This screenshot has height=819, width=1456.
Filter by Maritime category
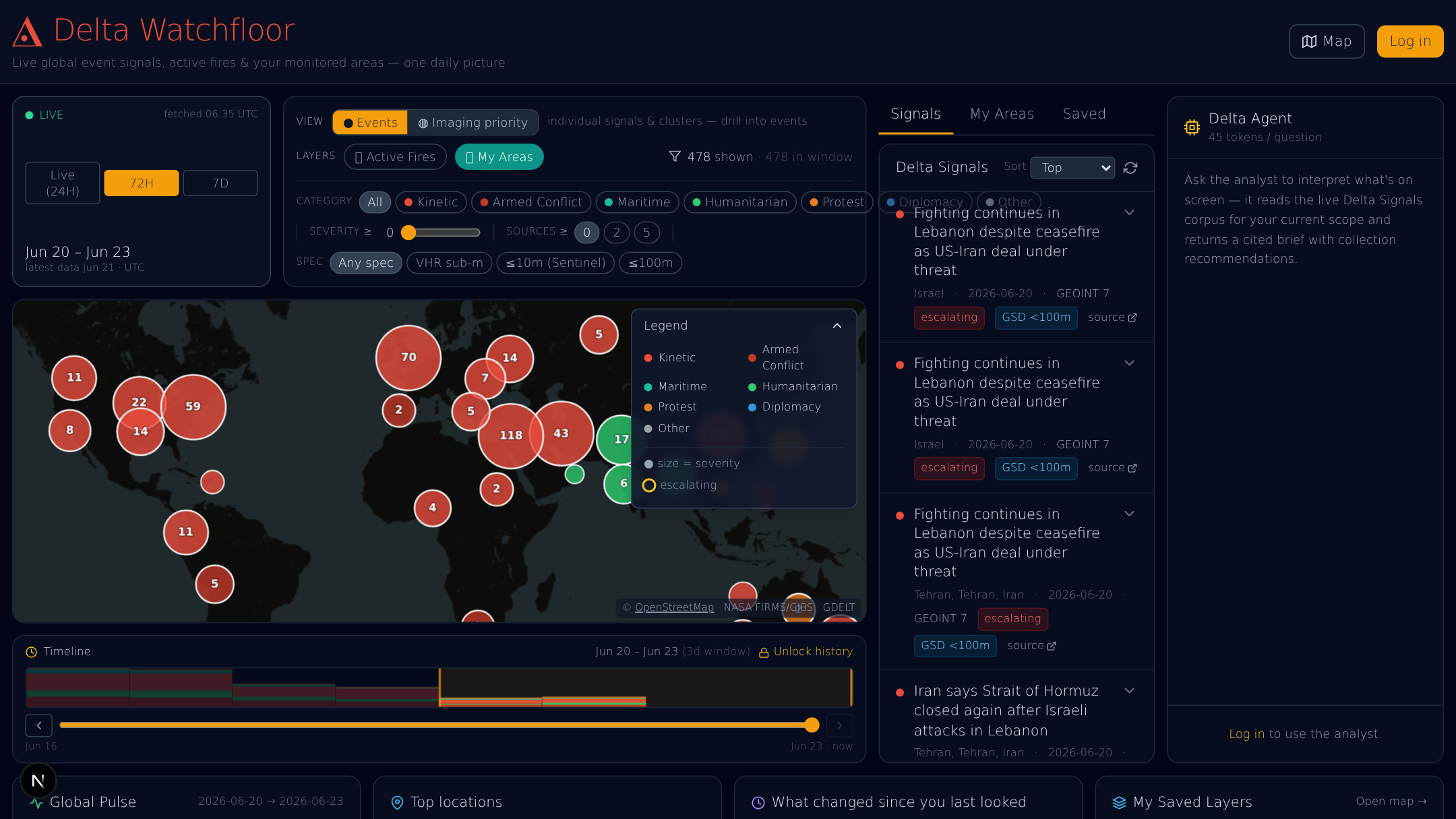(637, 202)
